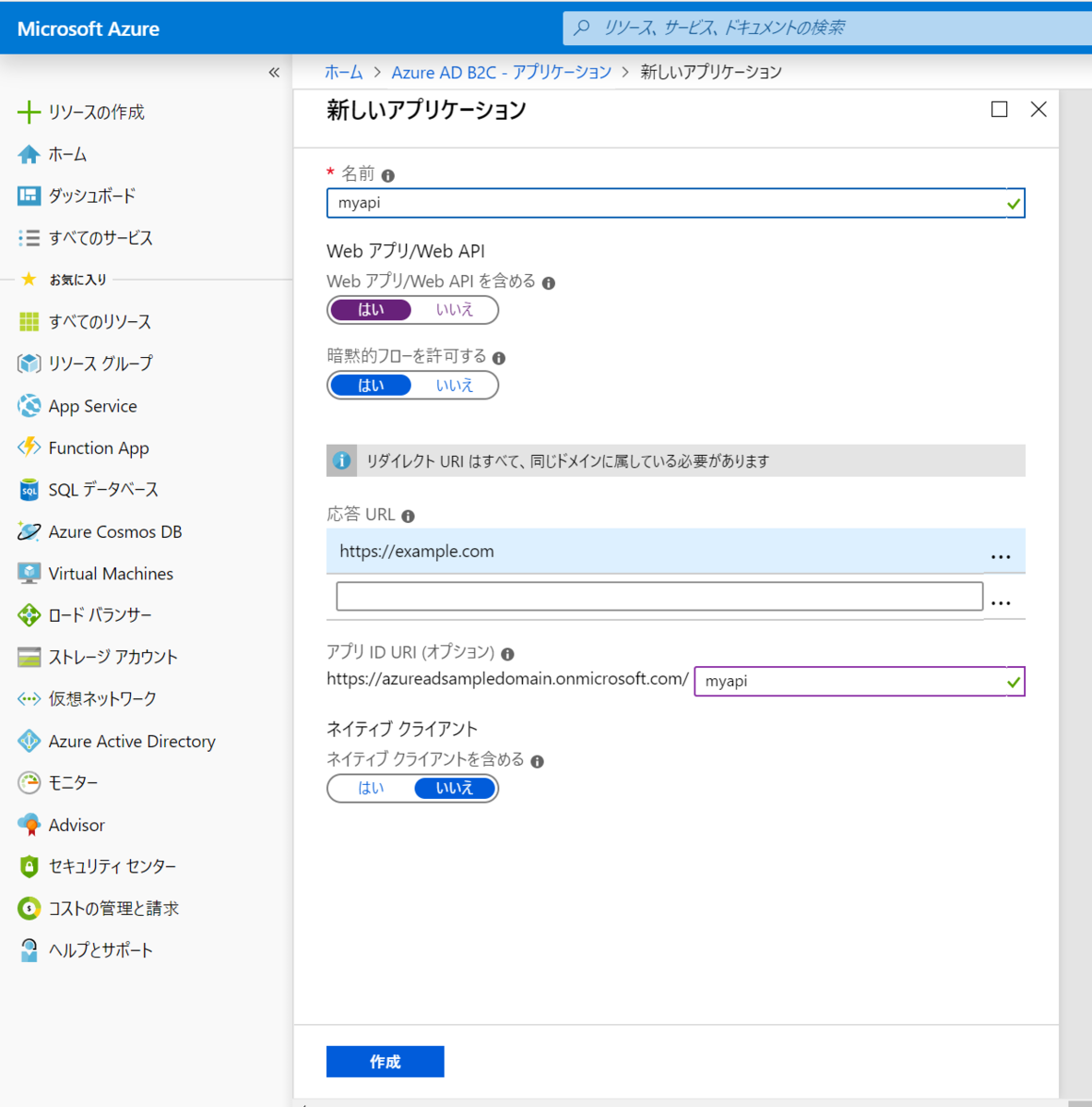Select はい for ネイティブ クライアントを含める
1092x1107 pixels.
[x=371, y=788]
